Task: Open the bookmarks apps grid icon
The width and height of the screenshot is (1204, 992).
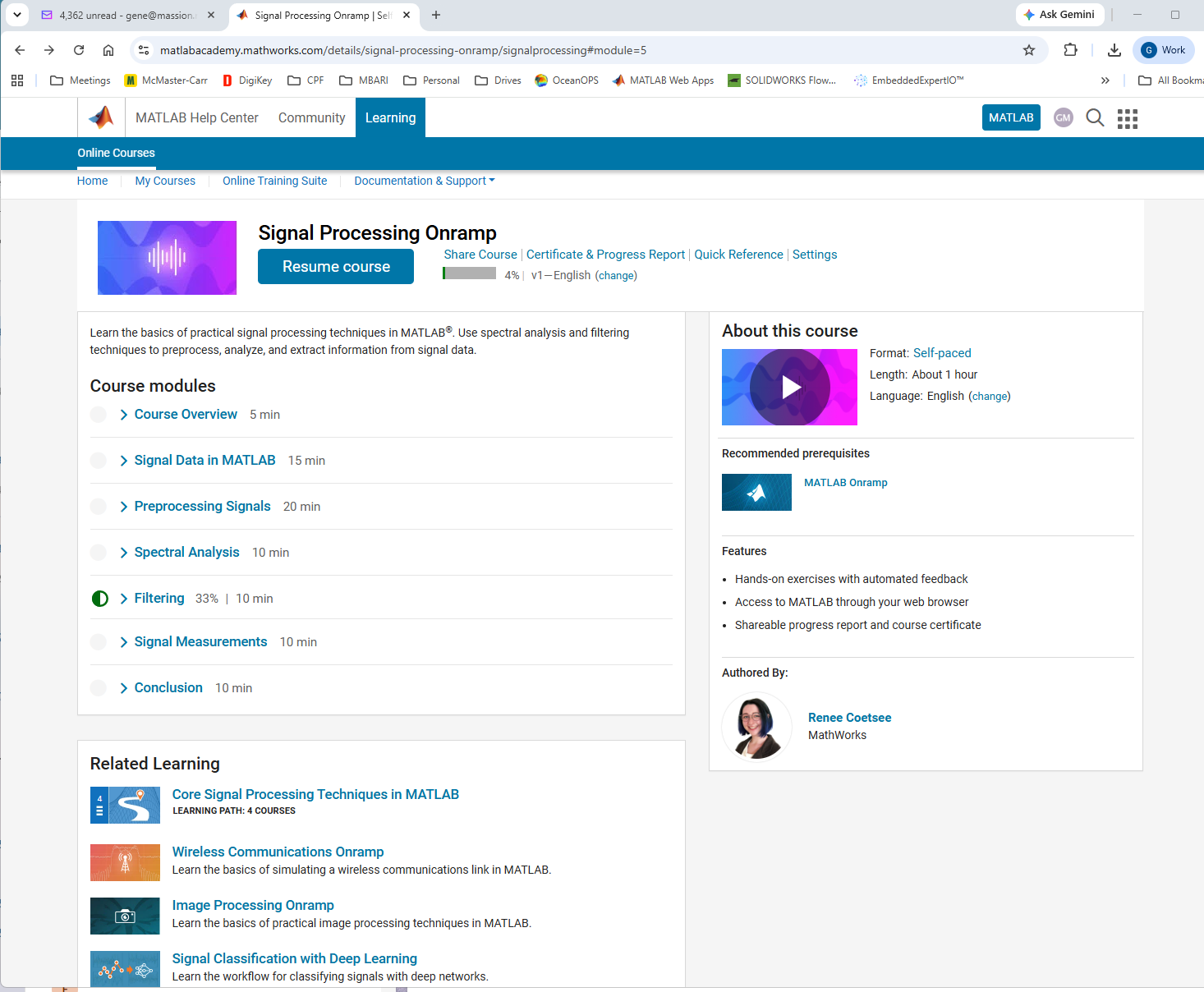Action: click(x=17, y=80)
